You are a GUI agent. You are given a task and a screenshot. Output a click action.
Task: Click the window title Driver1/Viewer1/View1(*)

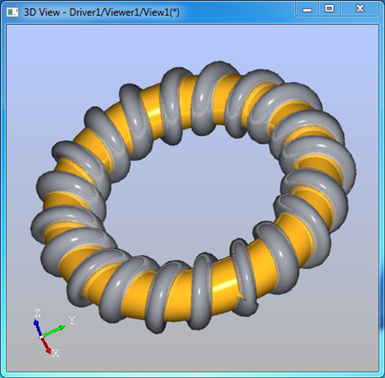pos(124,13)
